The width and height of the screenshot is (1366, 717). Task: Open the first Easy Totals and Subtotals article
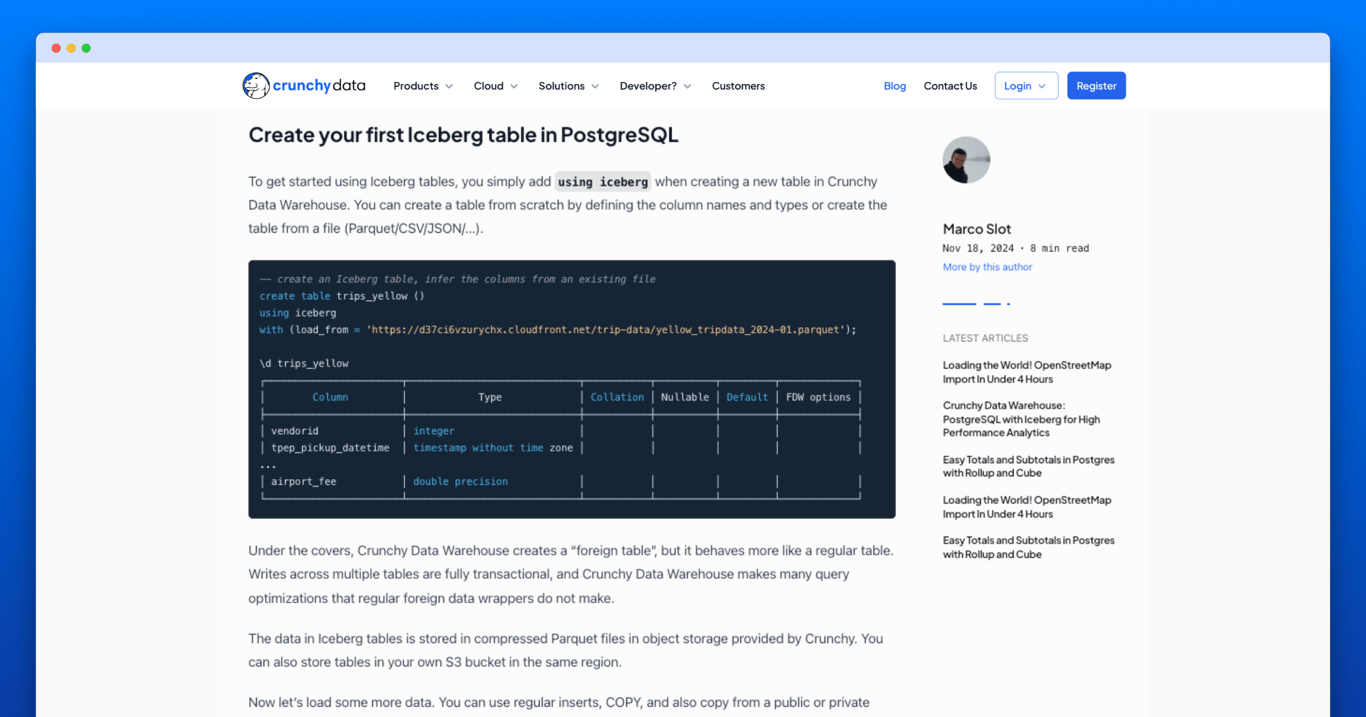1028,466
